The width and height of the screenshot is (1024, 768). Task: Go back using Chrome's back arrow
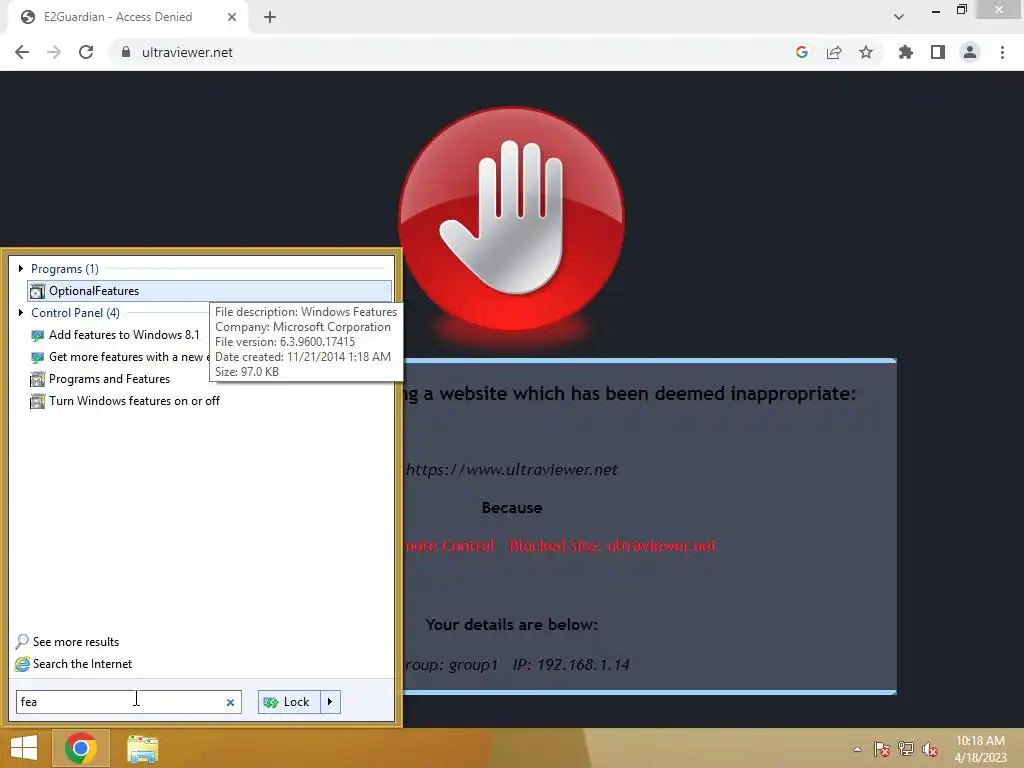(x=22, y=52)
